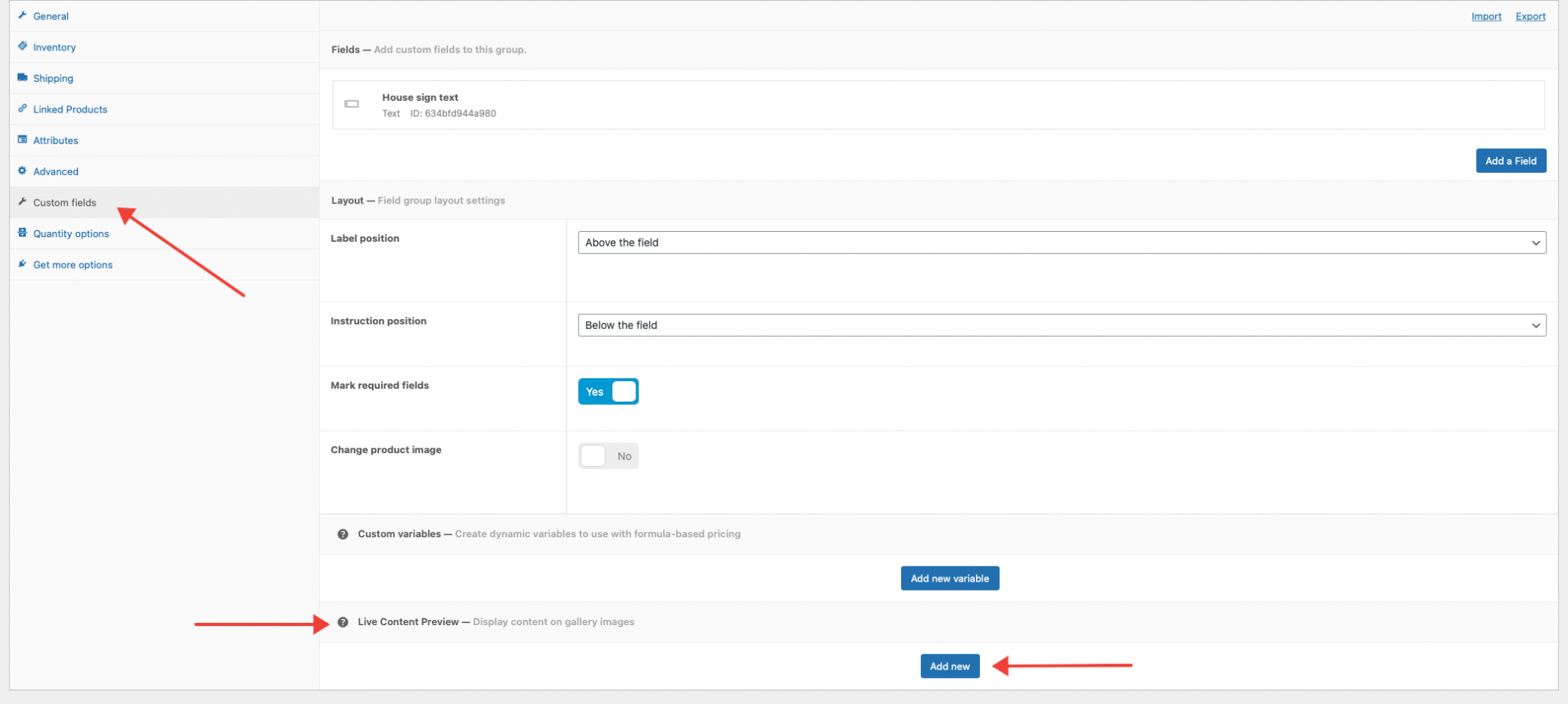The image size is (1568, 704).
Task: Open Shipping via the truck icon
Action: (22, 78)
